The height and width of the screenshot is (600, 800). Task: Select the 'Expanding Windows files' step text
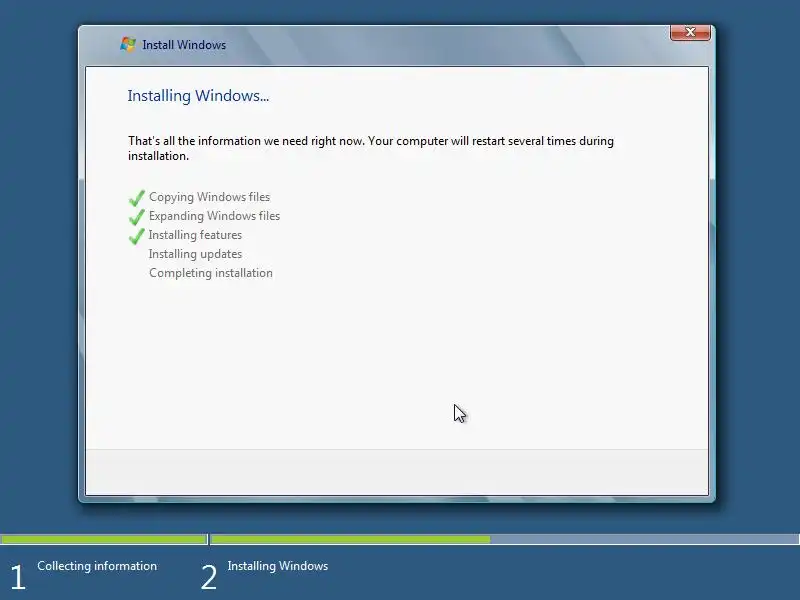point(214,216)
